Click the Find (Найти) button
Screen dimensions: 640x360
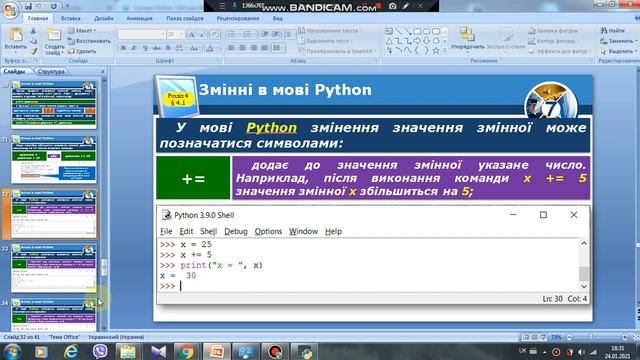point(612,31)
